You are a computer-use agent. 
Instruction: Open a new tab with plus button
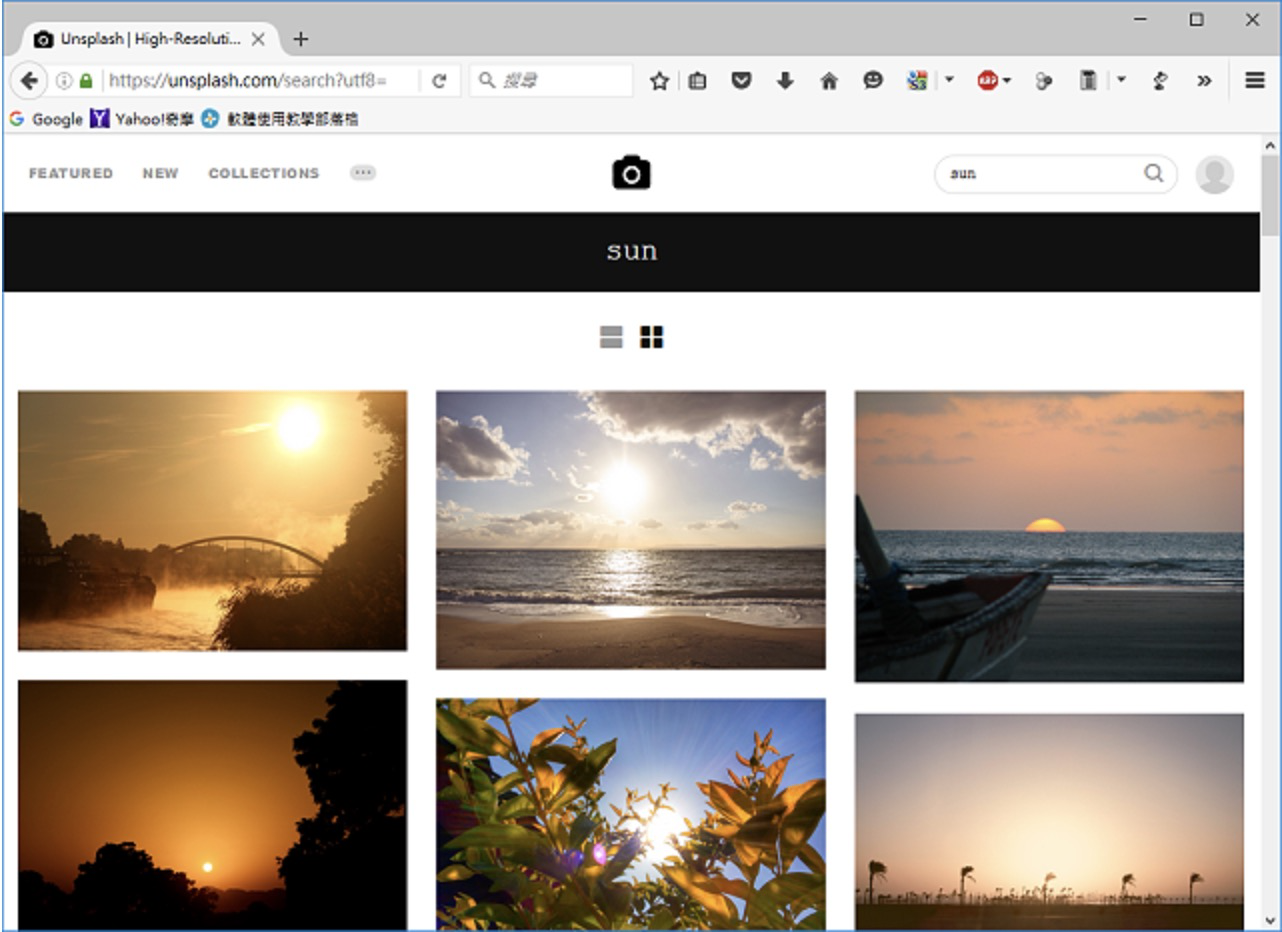coord(300,39)
